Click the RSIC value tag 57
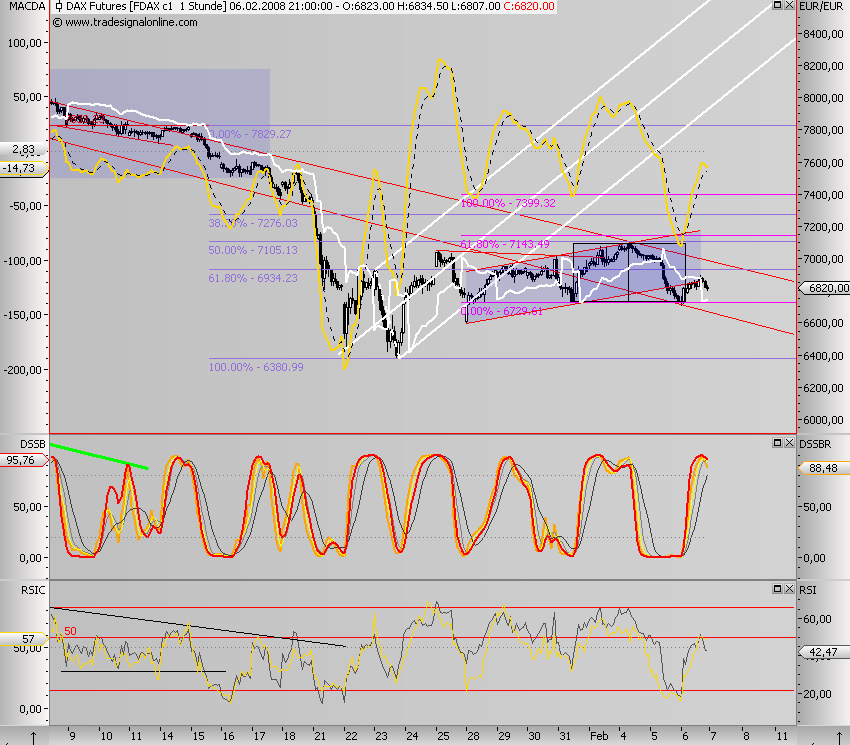 [x=24, y=639]
